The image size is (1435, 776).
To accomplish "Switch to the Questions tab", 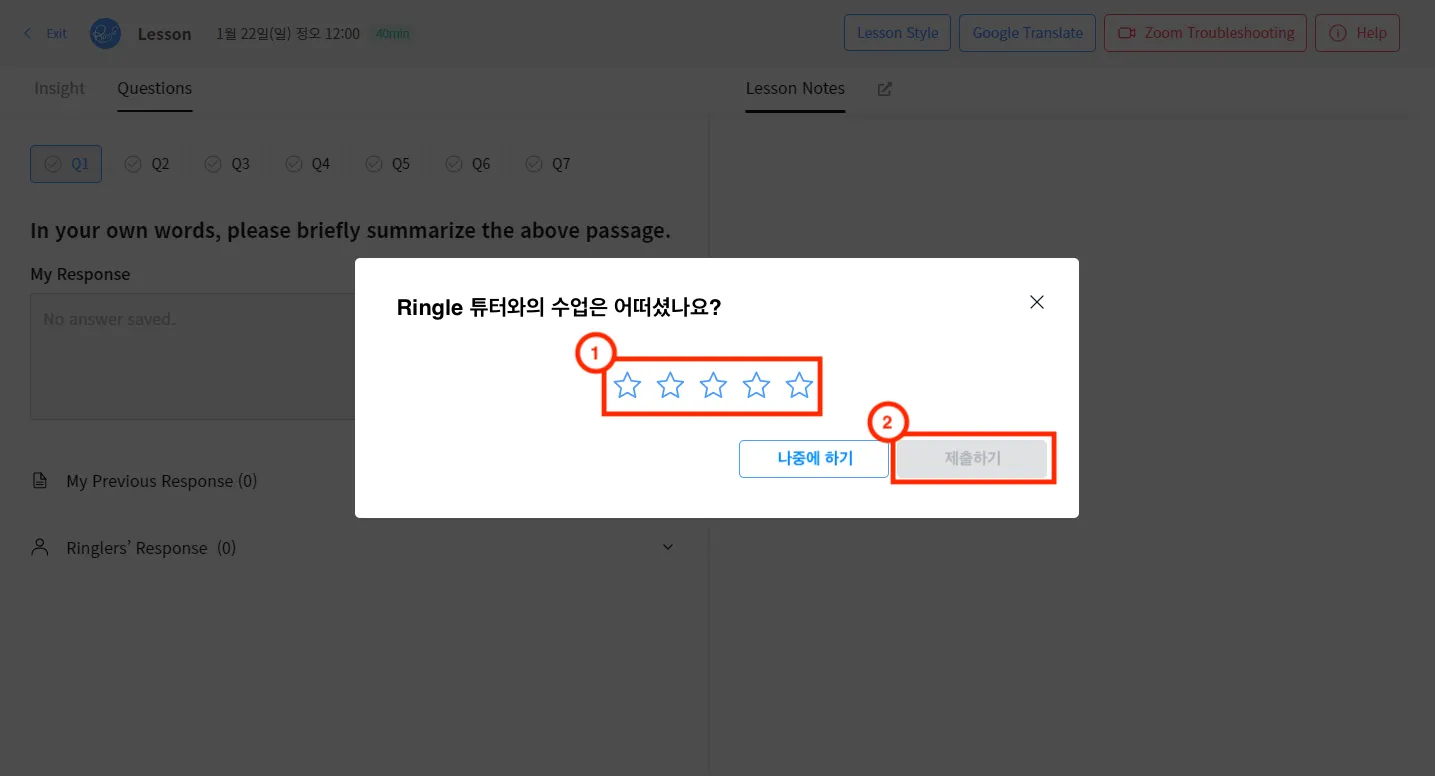I will [x=154, y=88].
